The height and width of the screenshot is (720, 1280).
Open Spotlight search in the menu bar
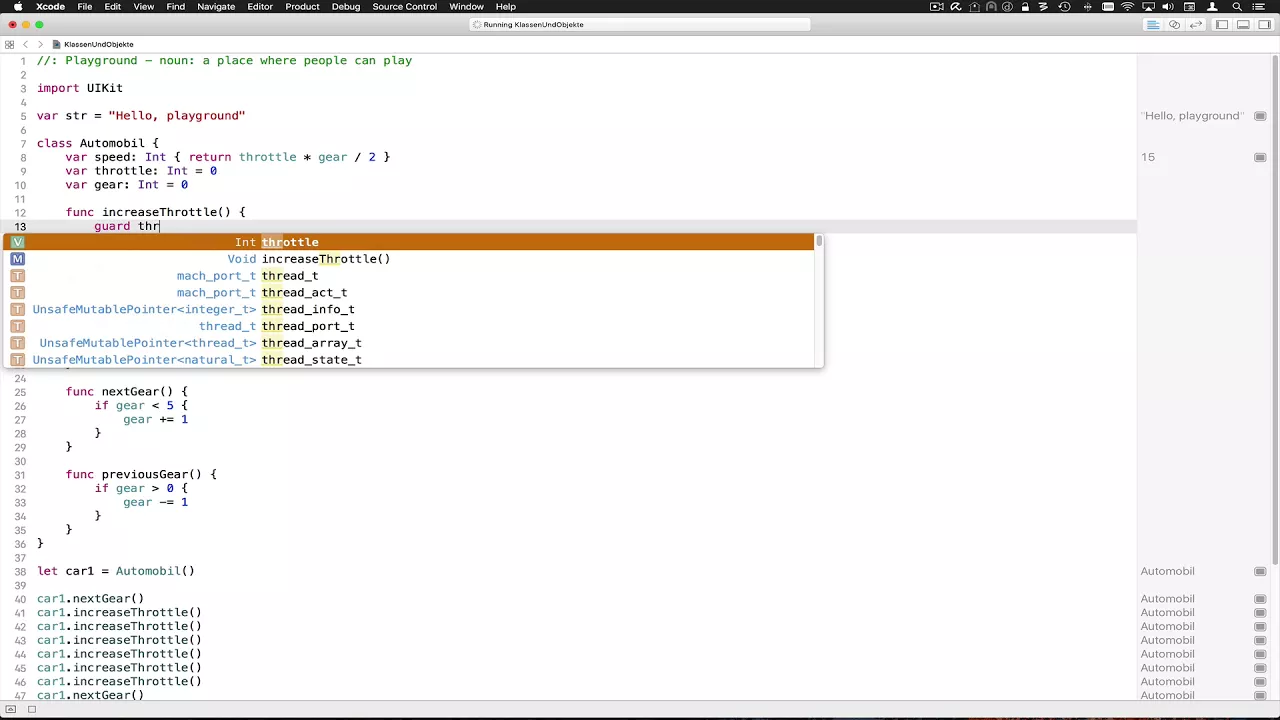[x=1238, y=7]
